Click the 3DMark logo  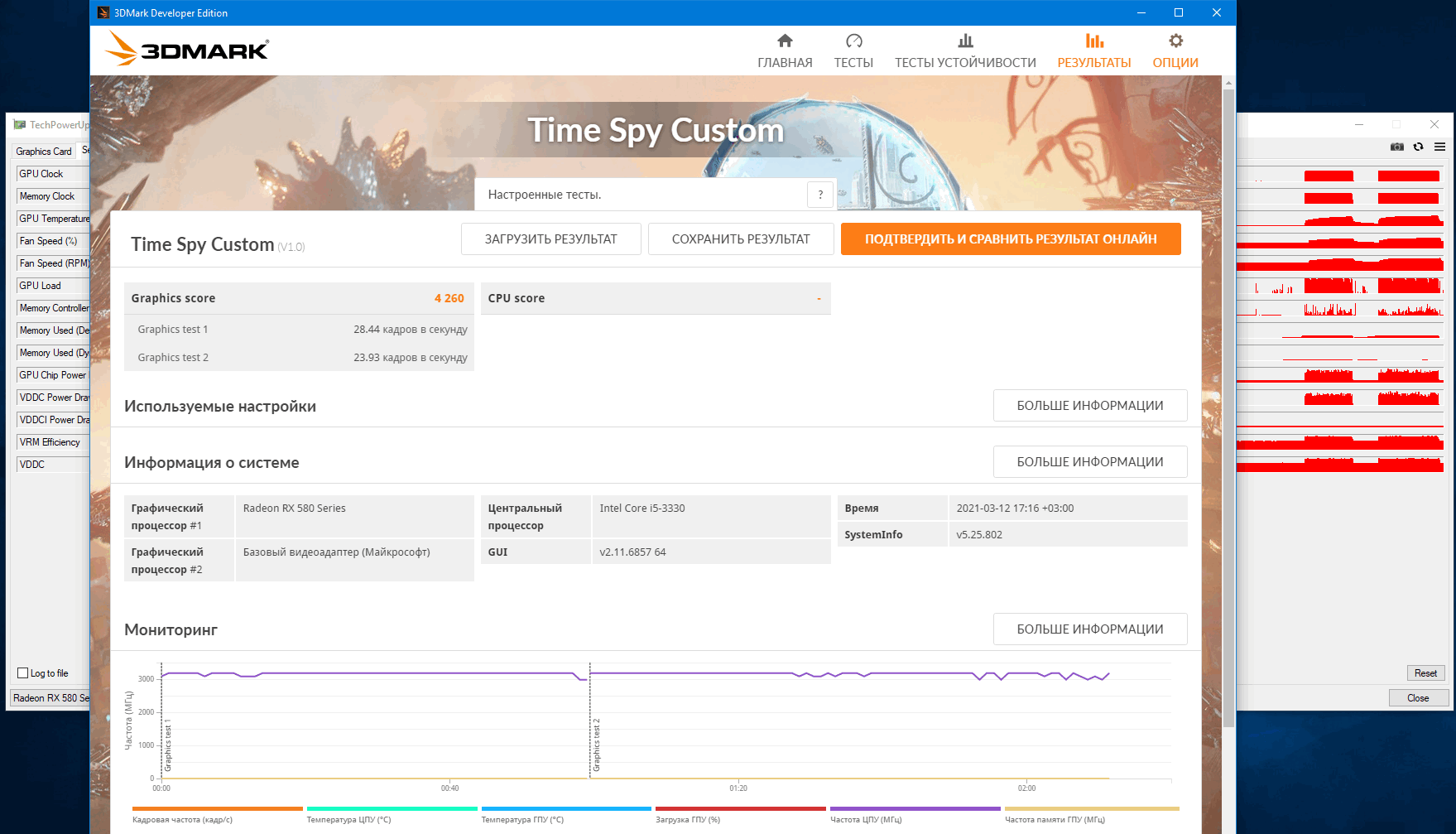point(187,49)
